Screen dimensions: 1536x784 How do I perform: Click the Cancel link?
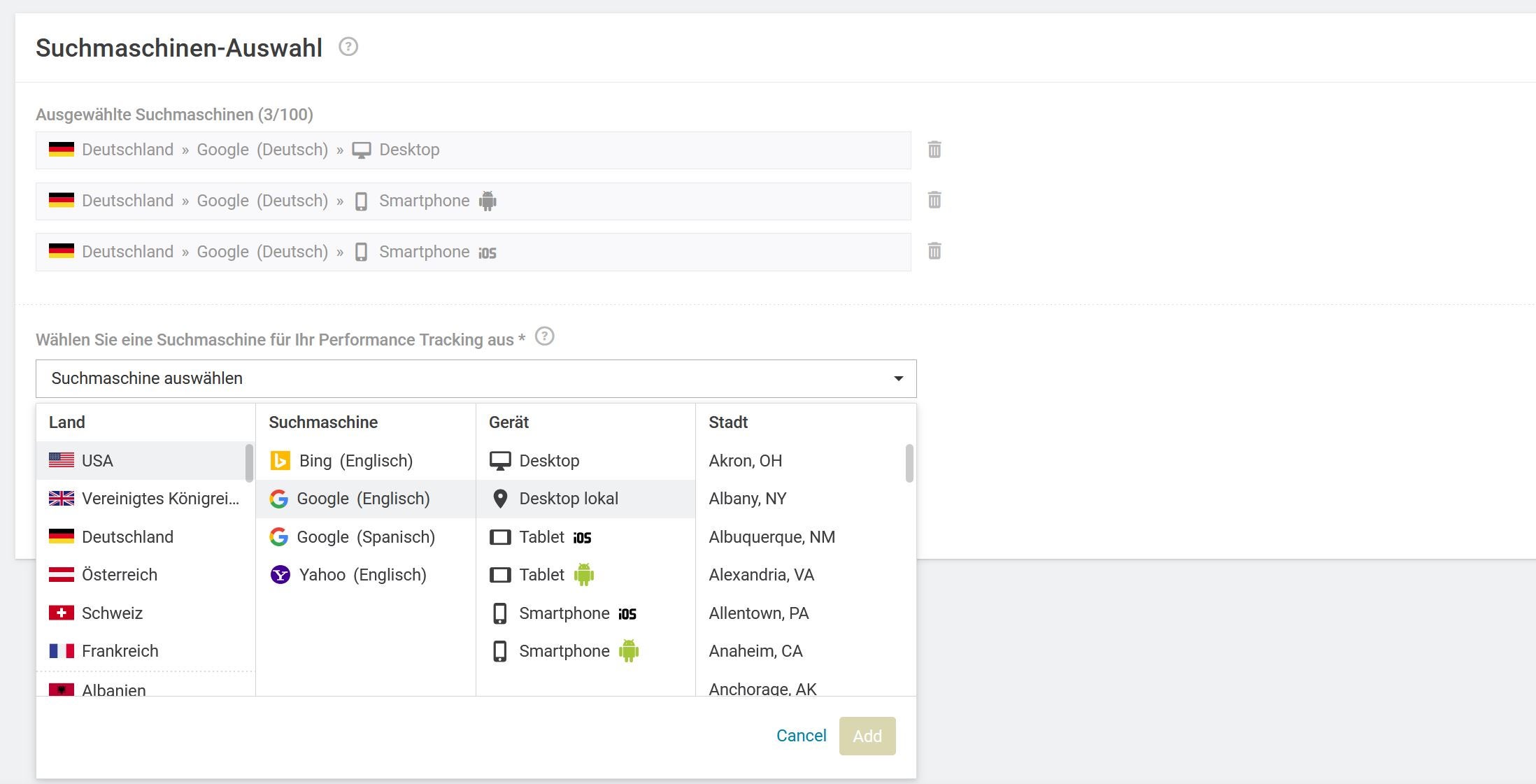(x=801, y=736)
